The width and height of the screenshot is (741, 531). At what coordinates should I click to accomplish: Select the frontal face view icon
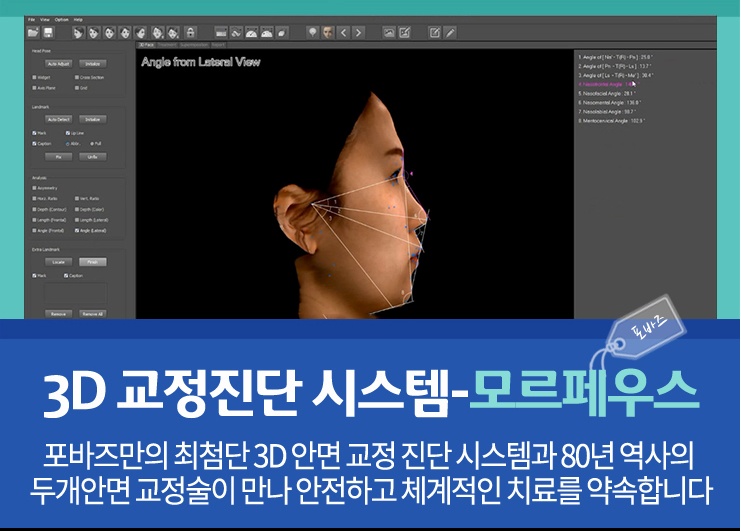(110, 33)
